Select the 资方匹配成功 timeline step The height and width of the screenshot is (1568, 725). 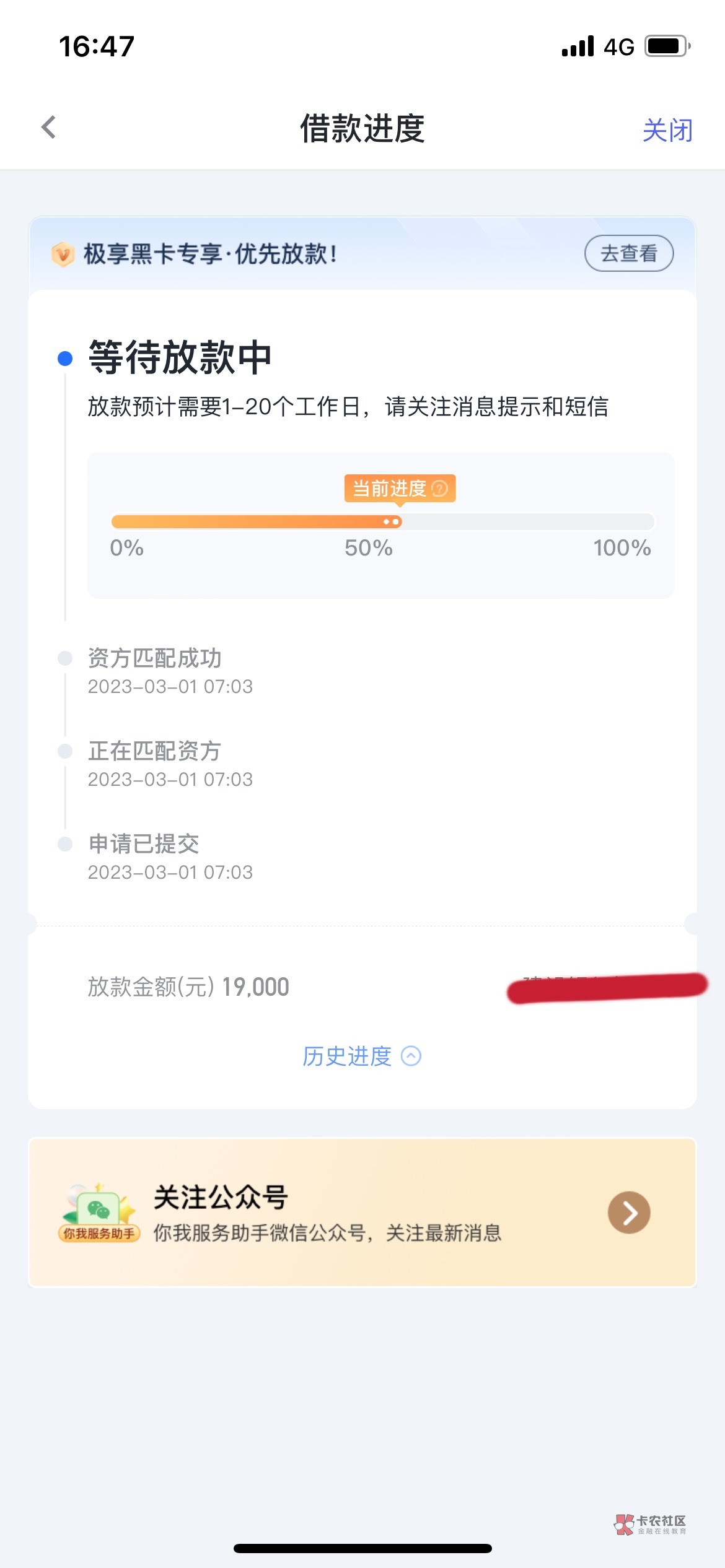coord(155,658)
